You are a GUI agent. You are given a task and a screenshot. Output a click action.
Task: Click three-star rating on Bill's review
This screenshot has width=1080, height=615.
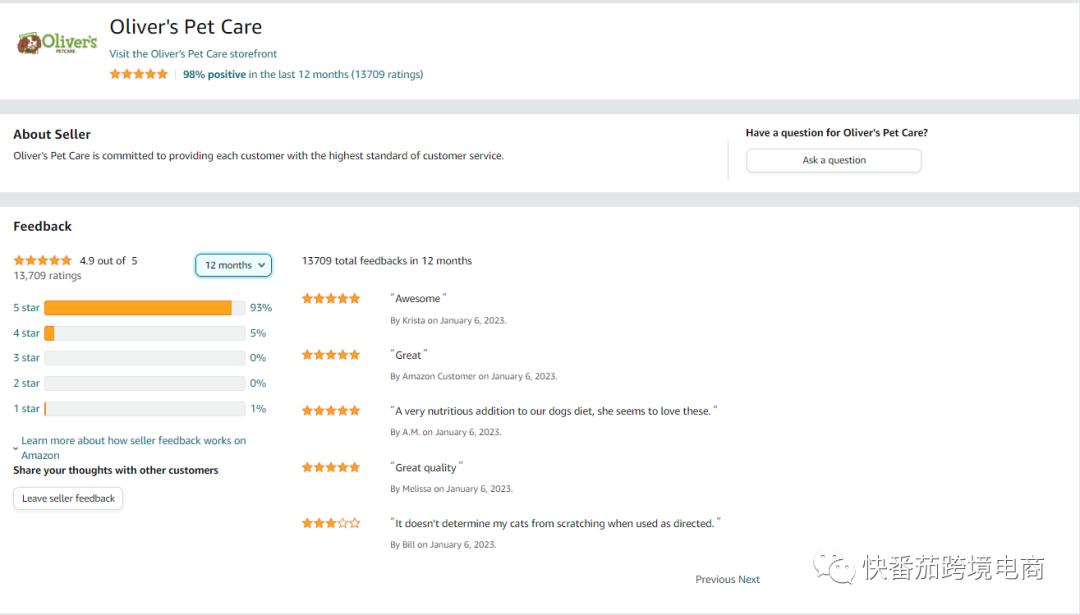coord(331,523)
